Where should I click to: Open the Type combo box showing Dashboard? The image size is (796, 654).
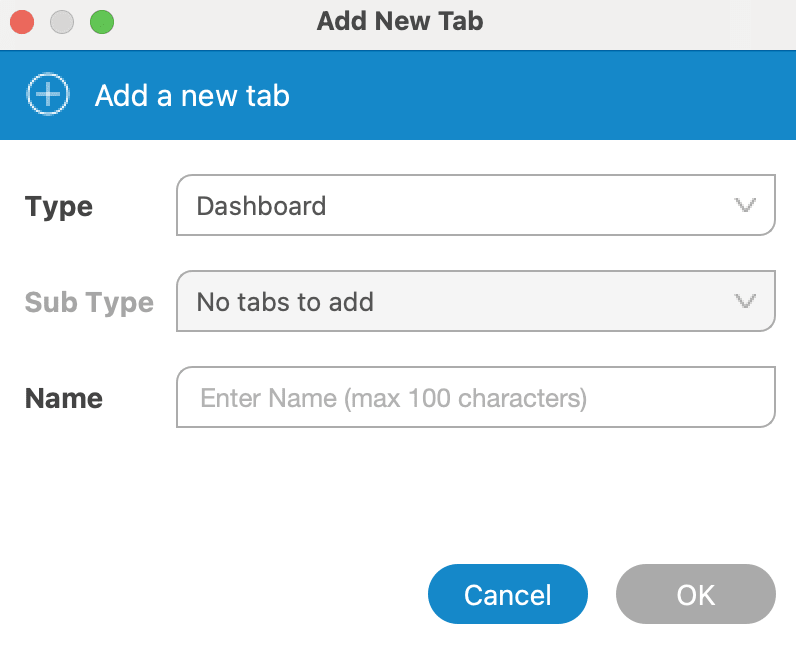476,205
